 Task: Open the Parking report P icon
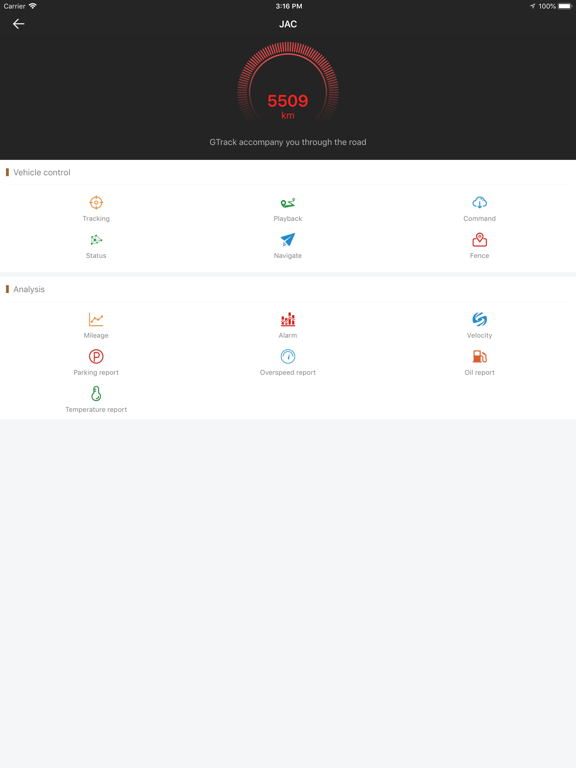point(96,356)
